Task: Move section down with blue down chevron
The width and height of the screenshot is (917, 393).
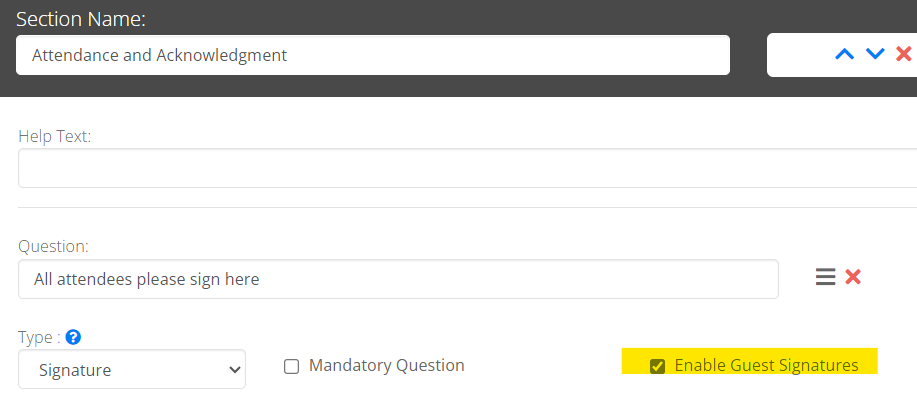Action: (875, 54)
